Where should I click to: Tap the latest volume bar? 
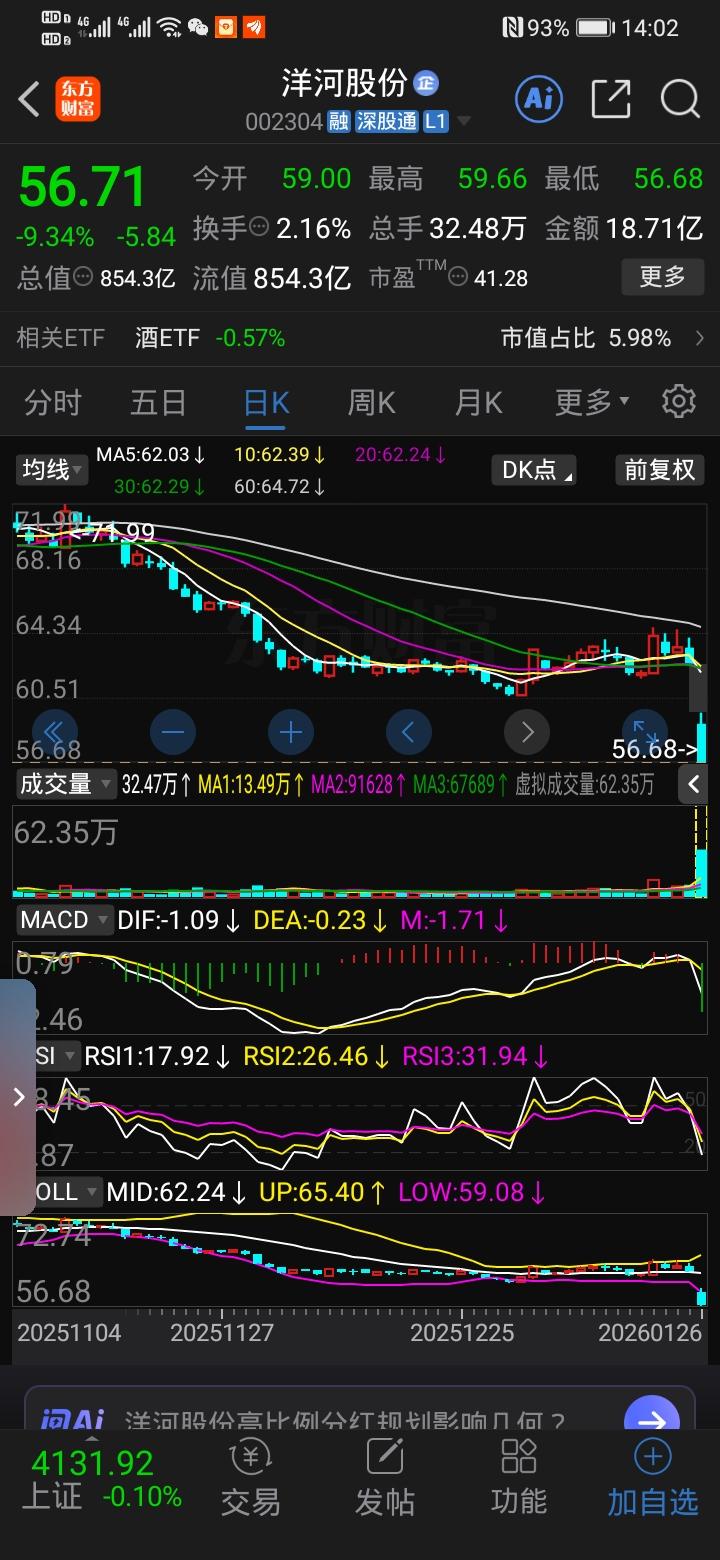point(701,872)
